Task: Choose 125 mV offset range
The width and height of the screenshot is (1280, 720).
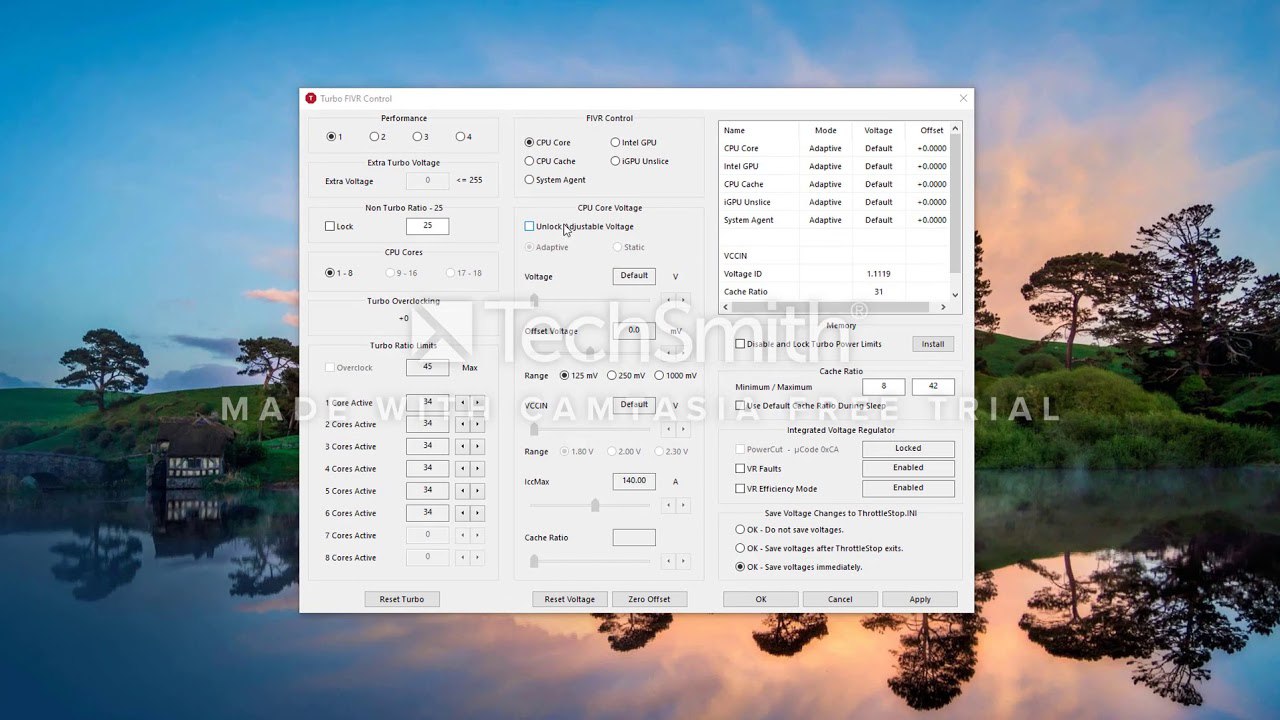Action: [565, 376]
